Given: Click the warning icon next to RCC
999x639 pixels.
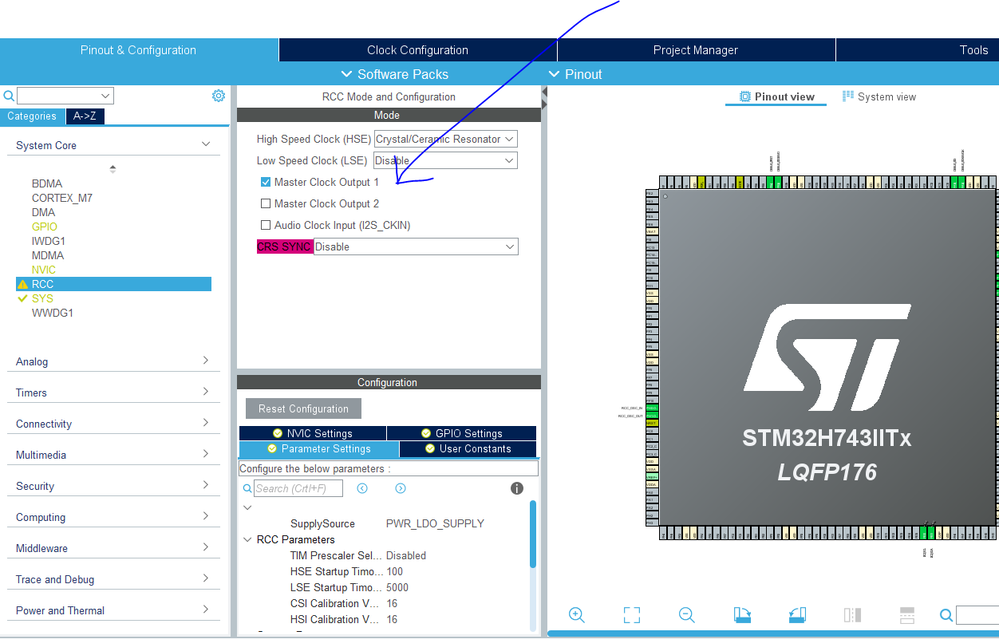Looking at the screenshot, I should pyautogui.click(x=23, y=284).
